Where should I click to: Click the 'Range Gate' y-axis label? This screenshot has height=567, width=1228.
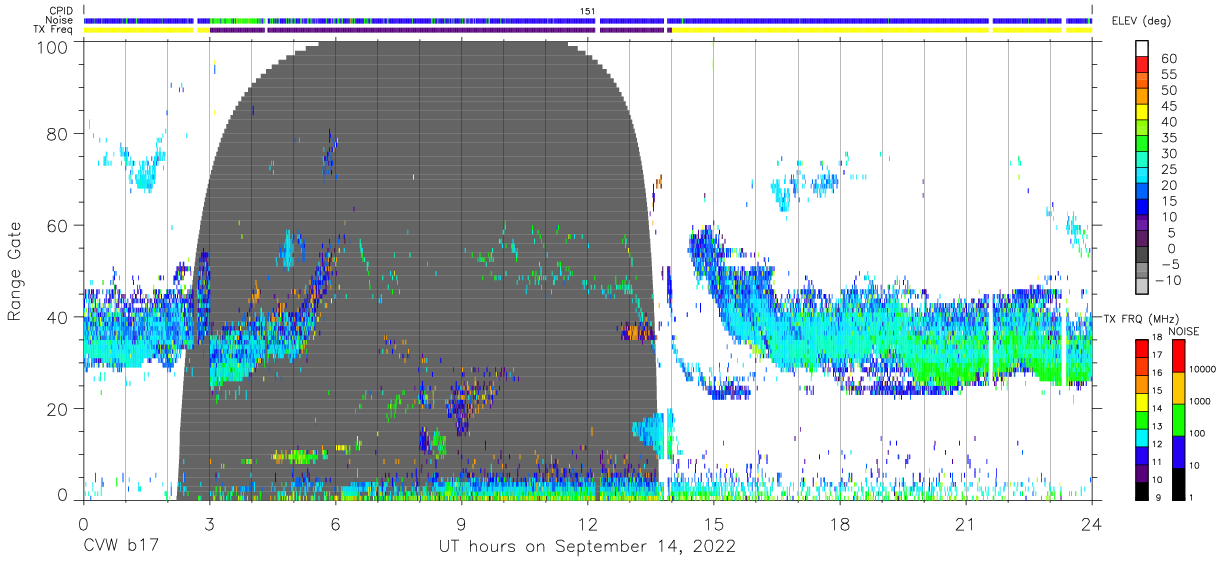[x=15, y=272]
